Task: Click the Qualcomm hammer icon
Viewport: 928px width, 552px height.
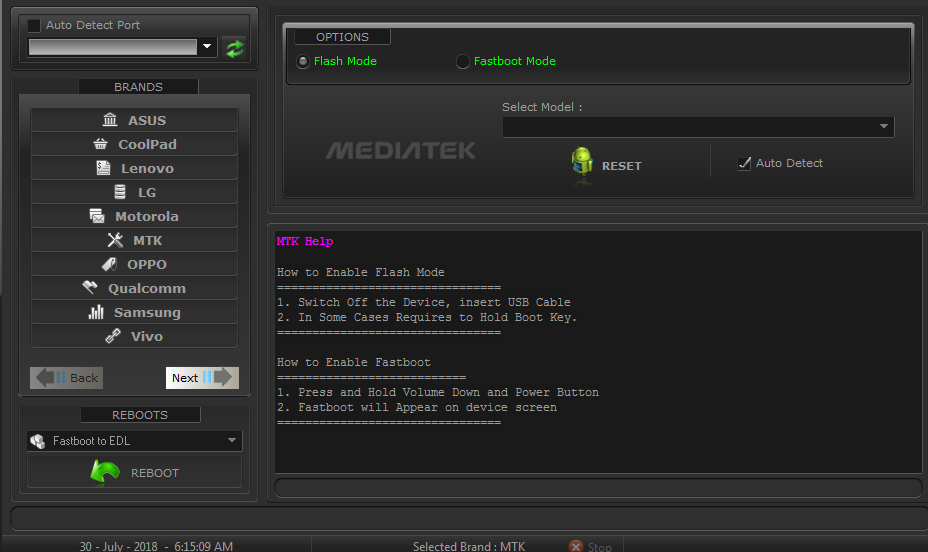Action: pos(90,288)
